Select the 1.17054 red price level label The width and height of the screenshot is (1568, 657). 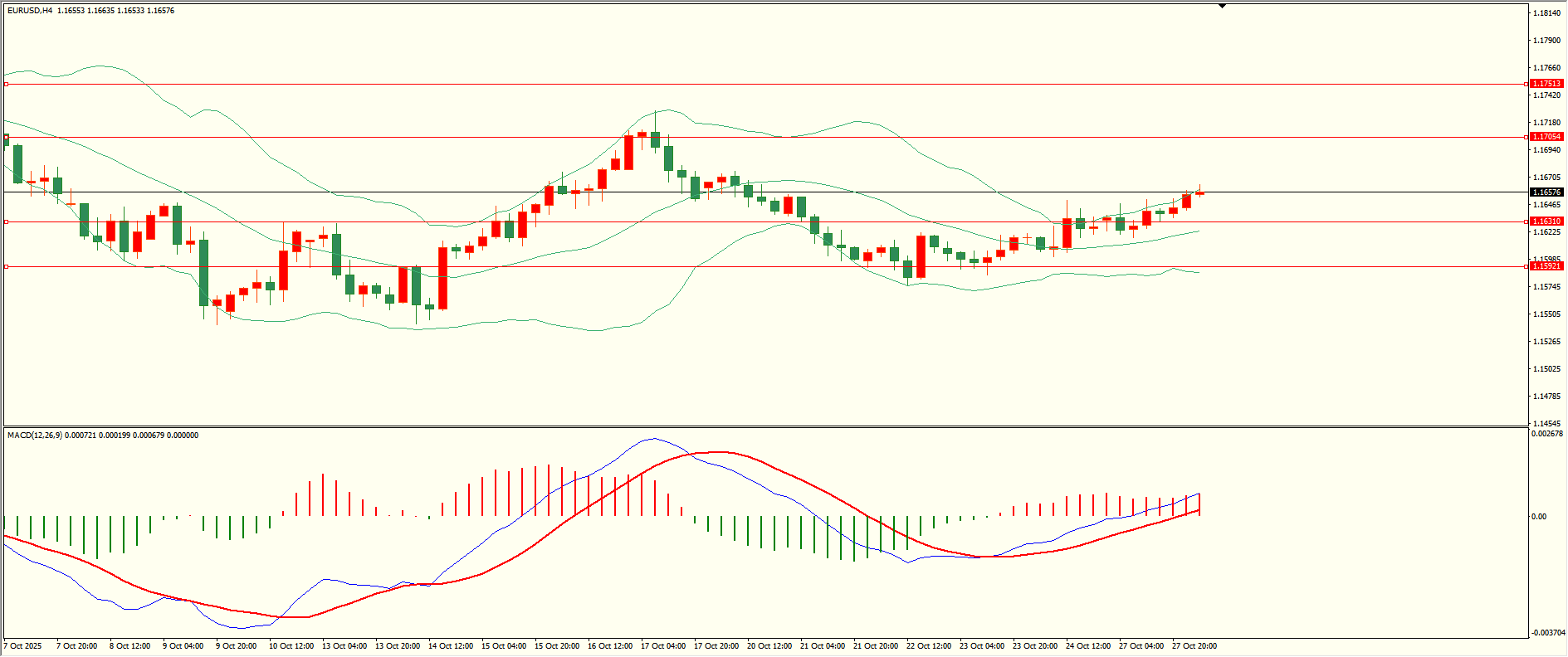pyautogui.click(x=1546, y=137)
